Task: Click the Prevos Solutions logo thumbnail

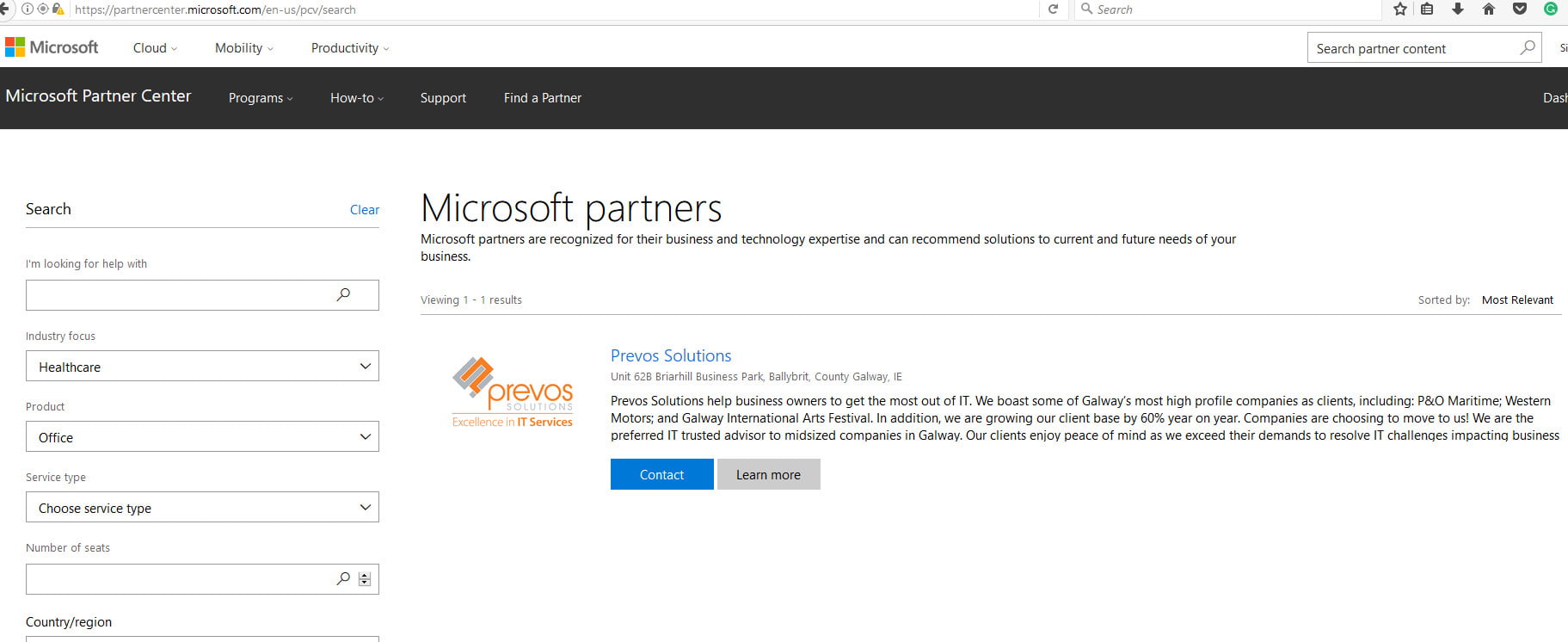Action: tap(513, 392)
